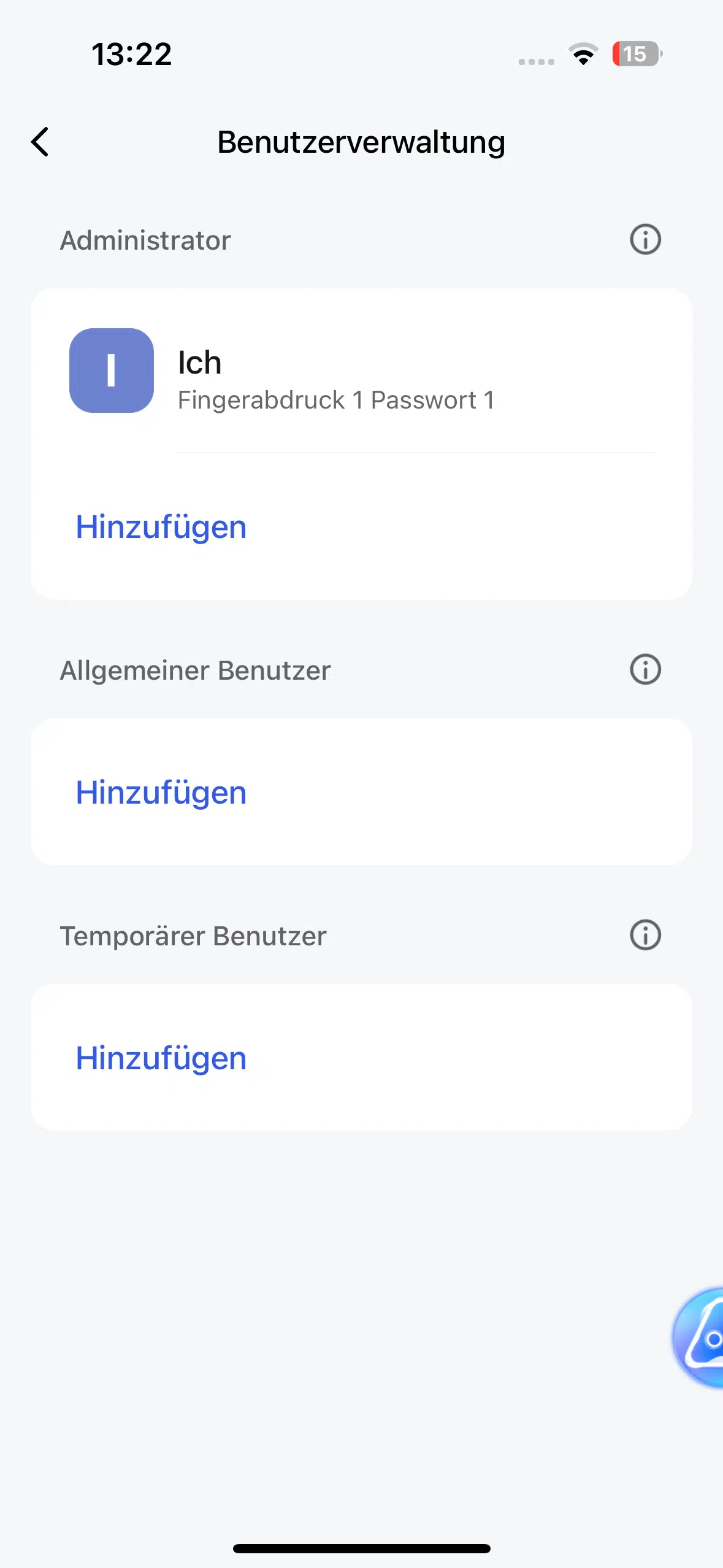Tap the blue 'I' avatar icon
Screen dimensions: 723x1568
point(112,371)
